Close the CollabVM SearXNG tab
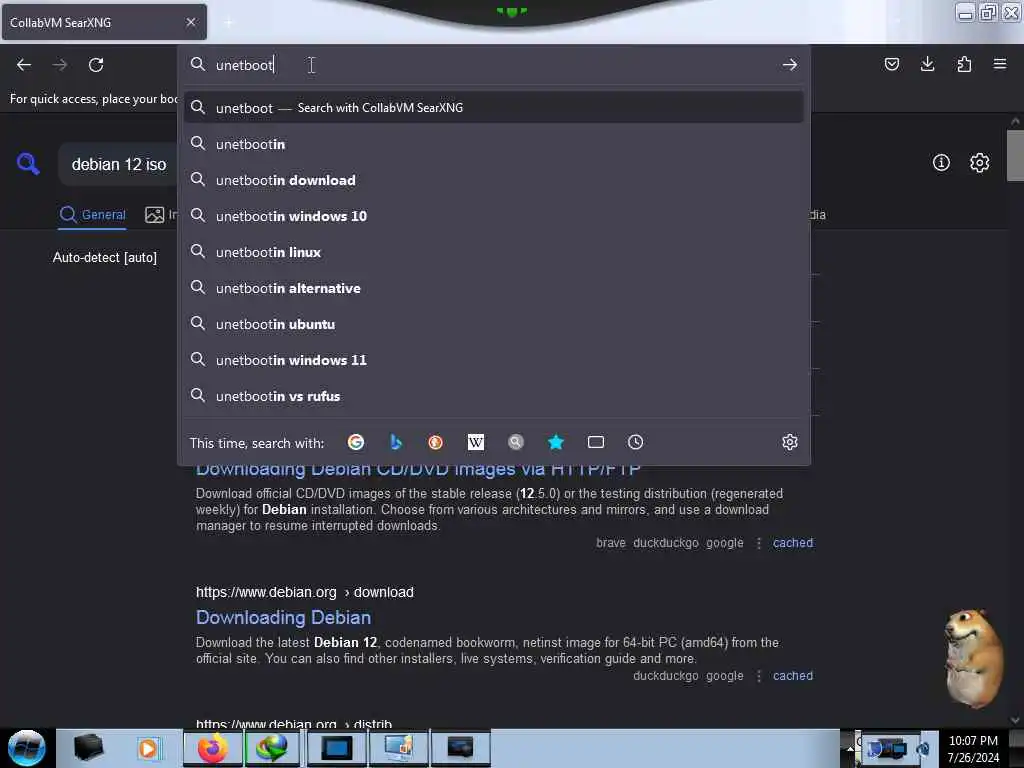Screen dimensions: 1024x768 tap(191, 22)
